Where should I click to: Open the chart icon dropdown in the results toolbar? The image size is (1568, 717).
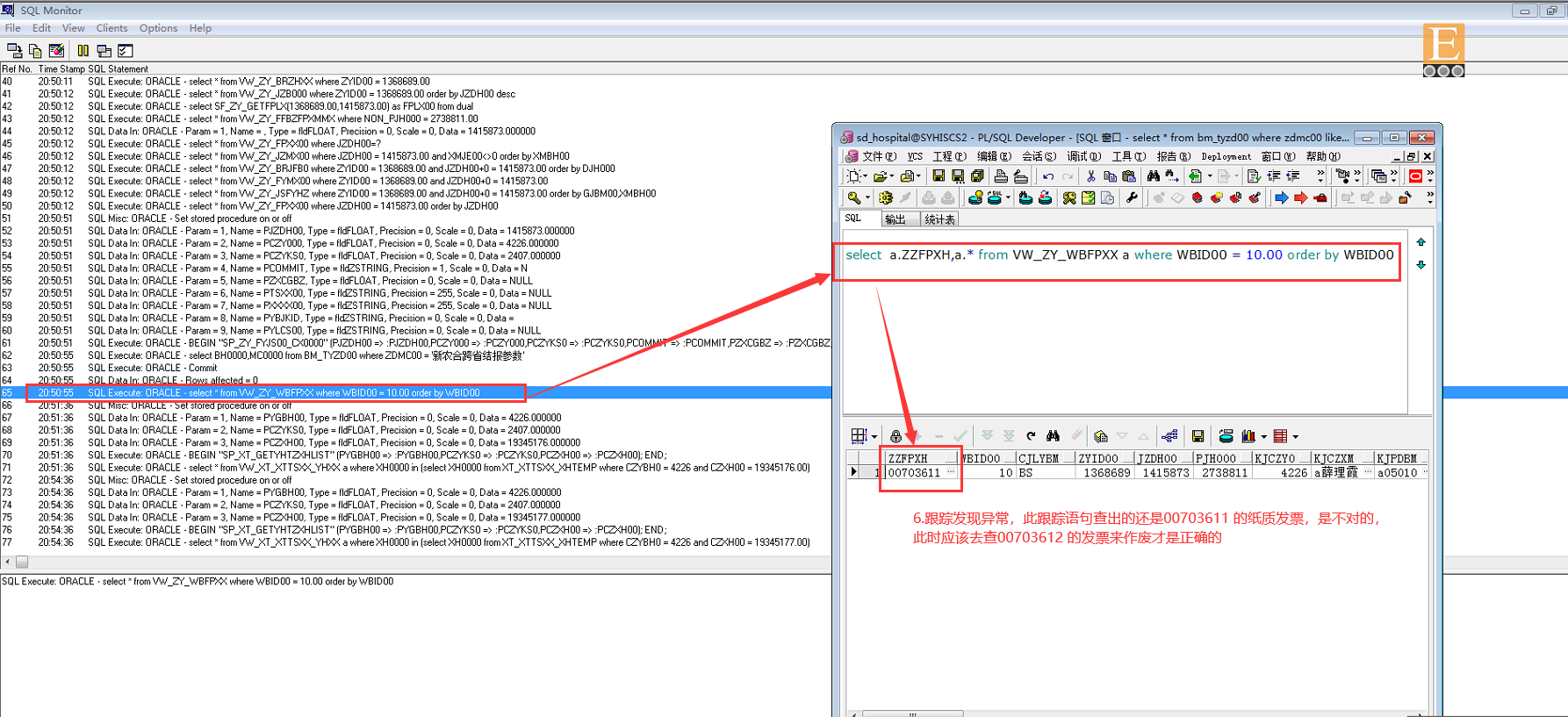[1263, 437]
